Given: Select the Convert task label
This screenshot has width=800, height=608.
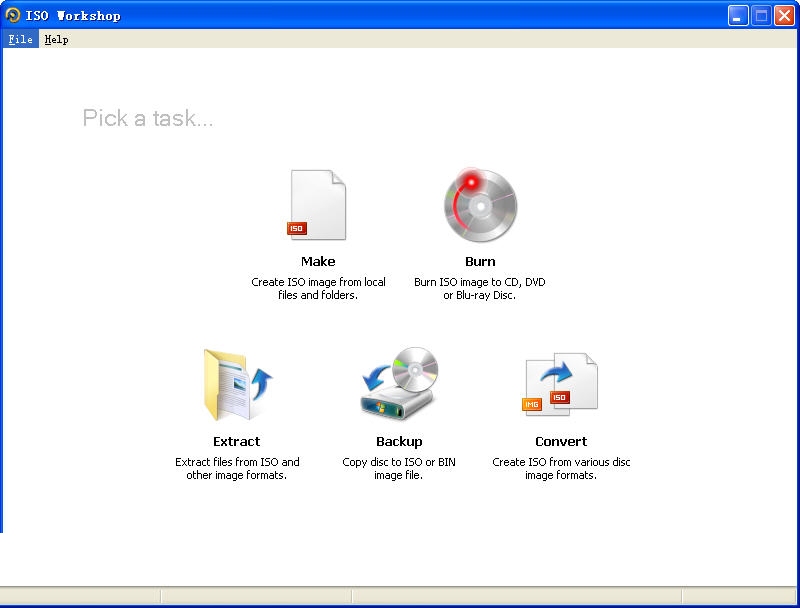Looking at the screenshot, I should click(x=561, y=442).
